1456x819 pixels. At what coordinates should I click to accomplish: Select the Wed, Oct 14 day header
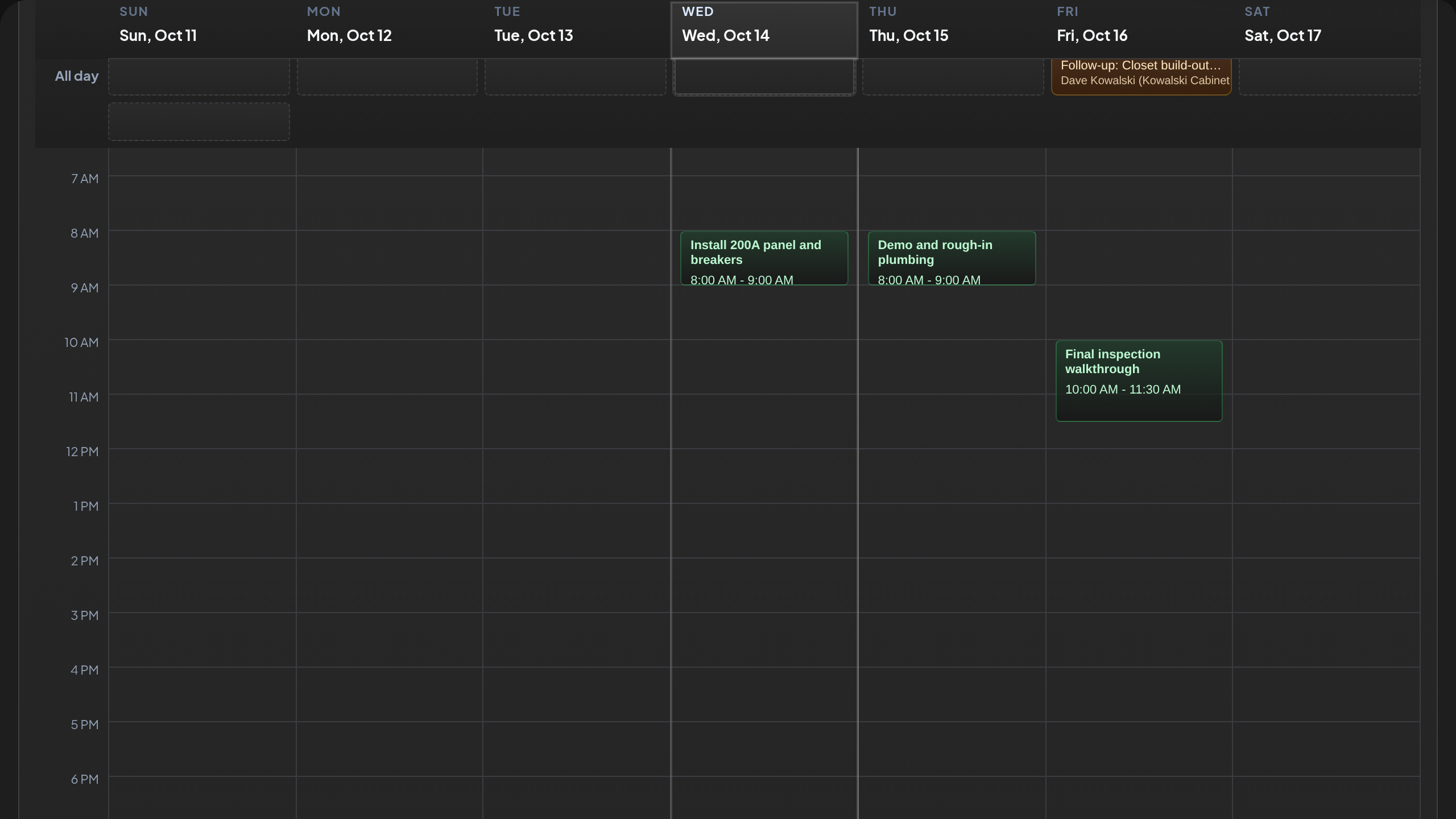[x=764, y=30]
